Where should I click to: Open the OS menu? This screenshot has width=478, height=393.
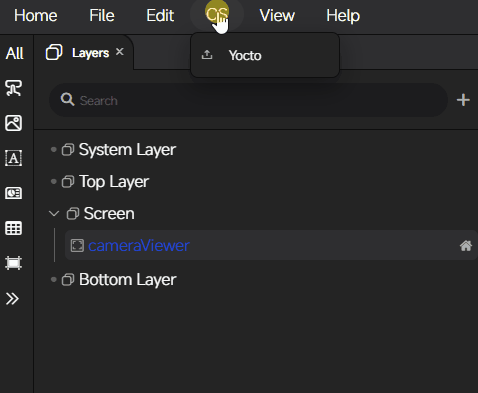click(x=217, y=15)
